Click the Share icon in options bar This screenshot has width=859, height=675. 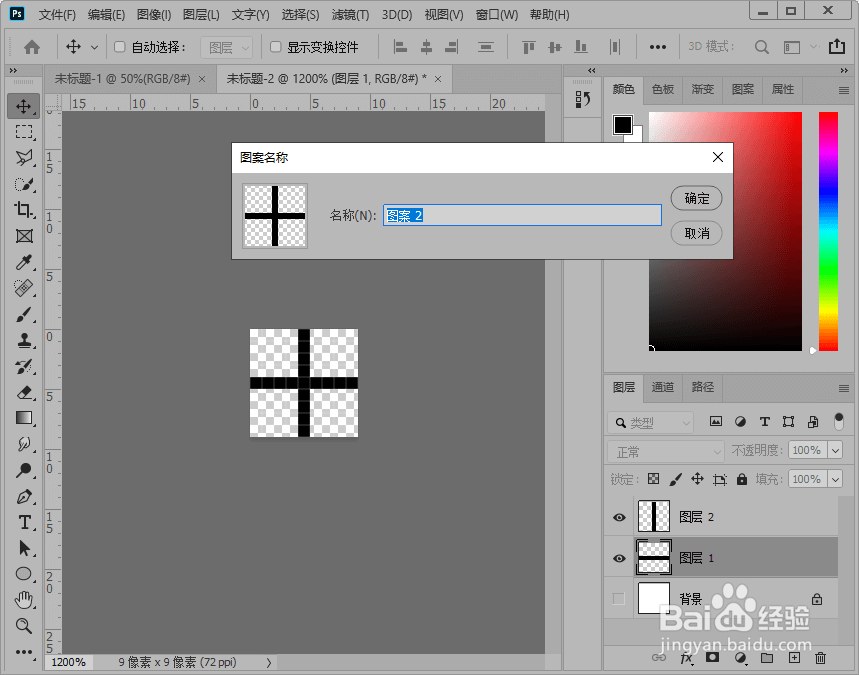pos(837,47)
